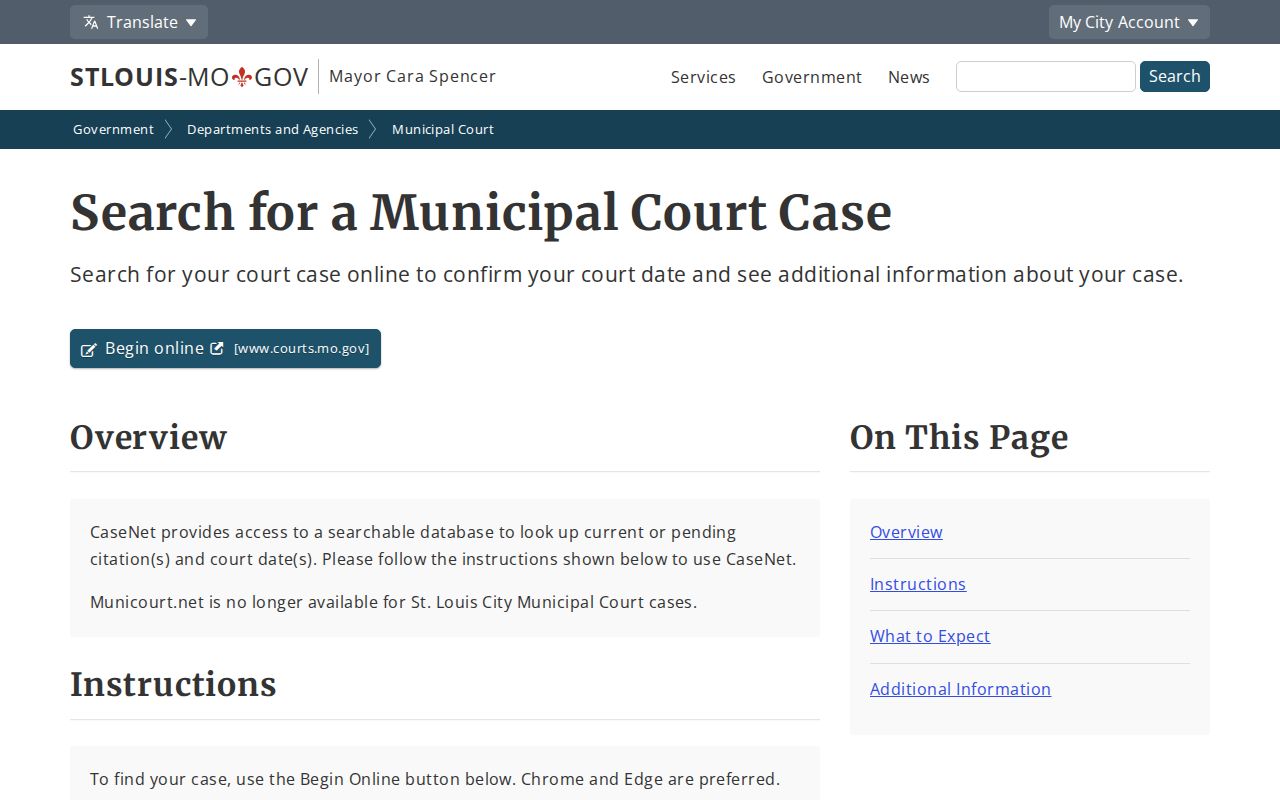The width and height of the screenshot is (1280, 800).
Task: Click the Search button
Action: pos(1175,76)
